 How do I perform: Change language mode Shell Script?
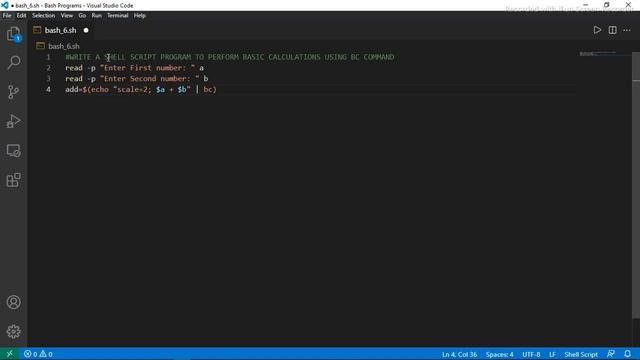click(x=581, y=354)
